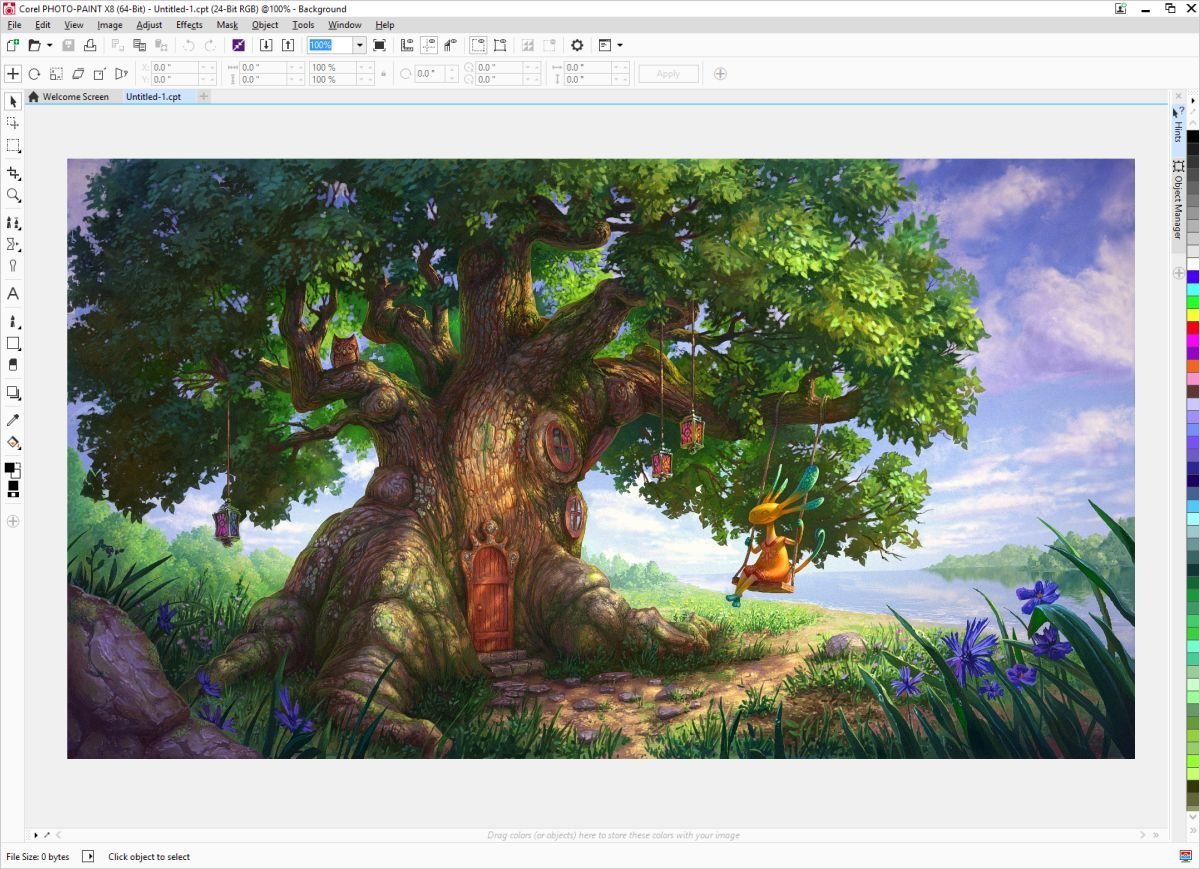This screenshot has width=1200, height=869.
Task: Open the Object Manager docker tab
Action: coord(1178,200)
